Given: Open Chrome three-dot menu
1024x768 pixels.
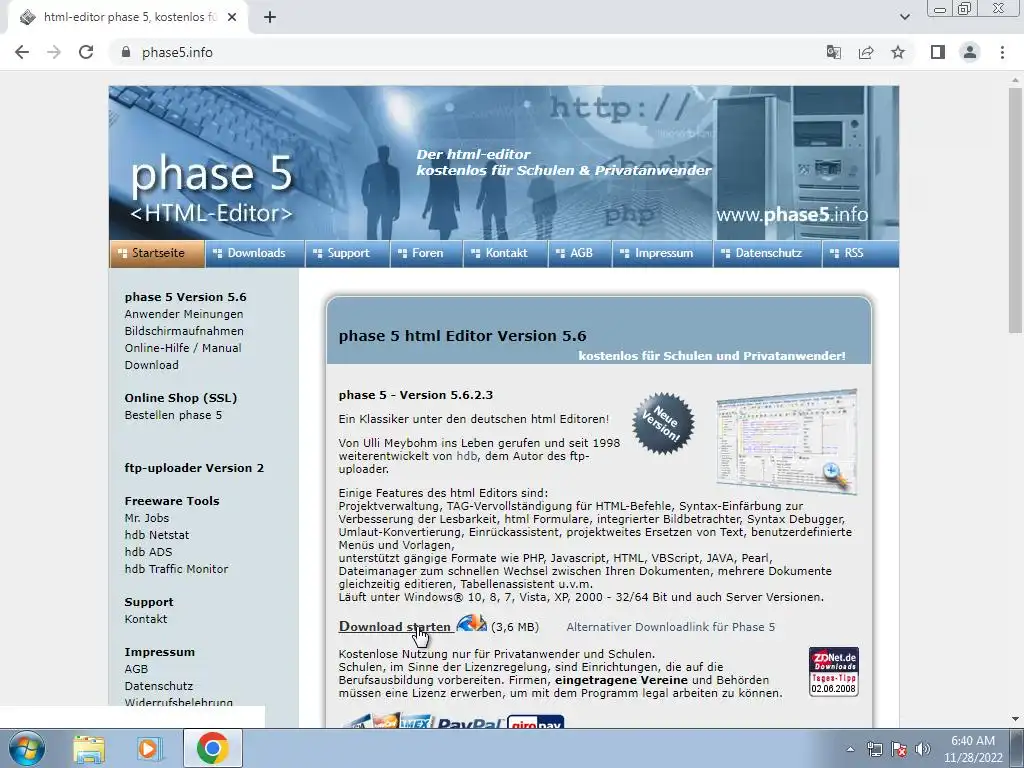Looking at the screenshot, I should 1002,52.
